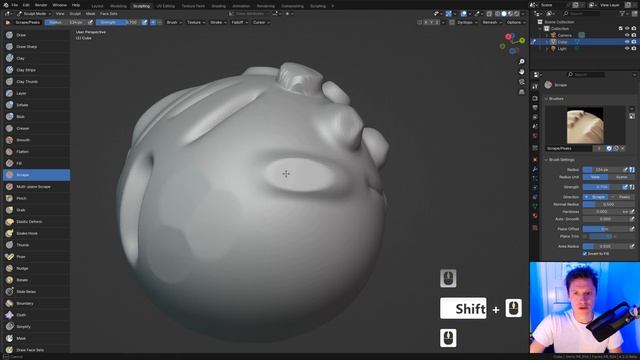The height and width of the screenshot is (360, 640).
Task: Select the Pinch brush tool
Action: 36,198
